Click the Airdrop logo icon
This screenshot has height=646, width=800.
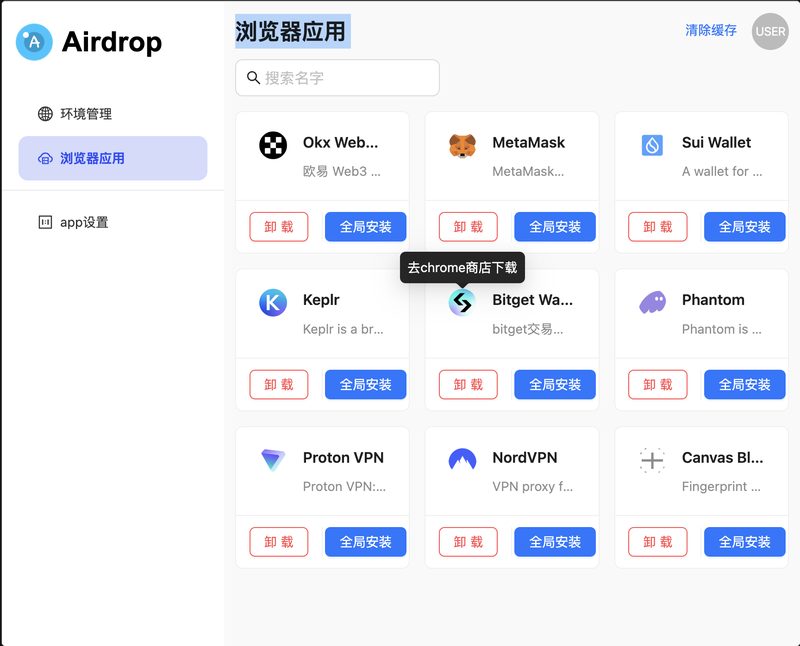point(34,42)
